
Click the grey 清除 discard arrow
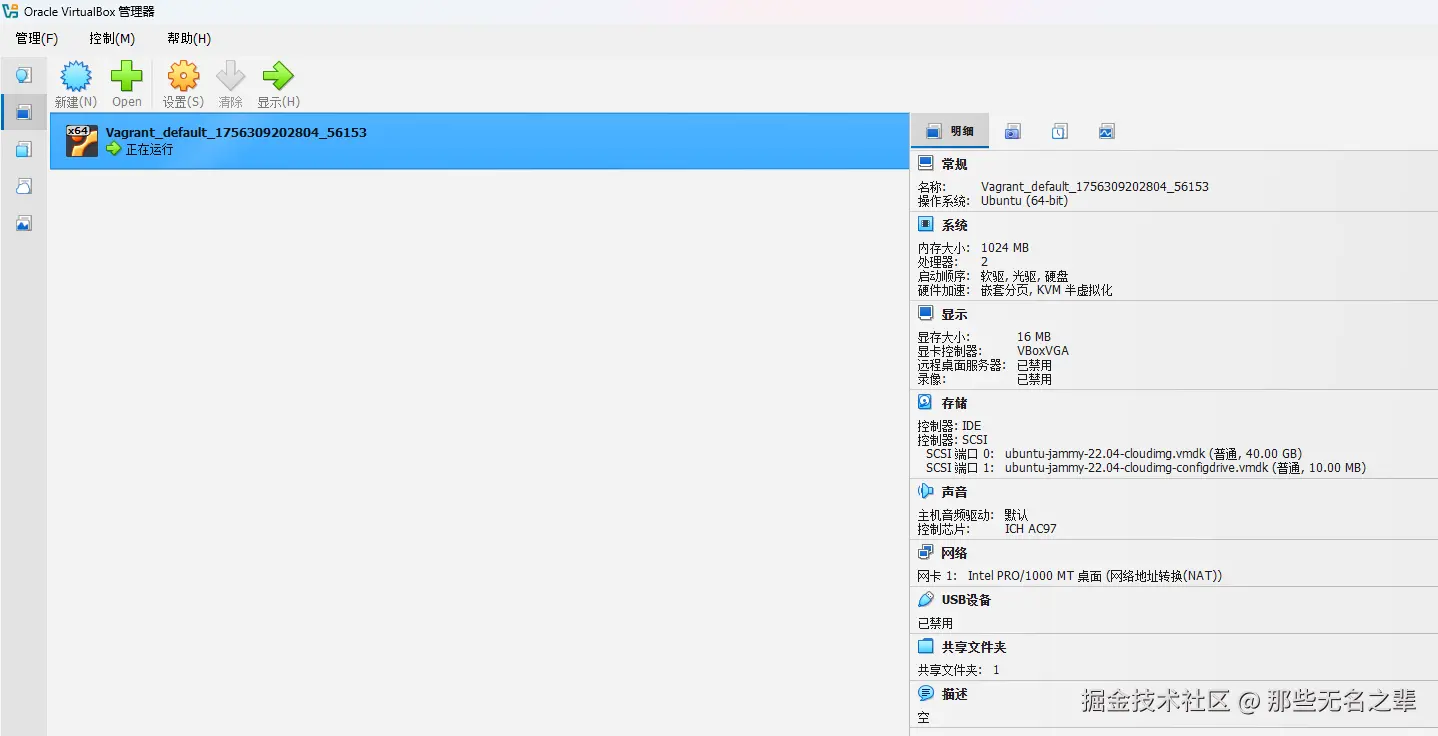tap(230, 76)
